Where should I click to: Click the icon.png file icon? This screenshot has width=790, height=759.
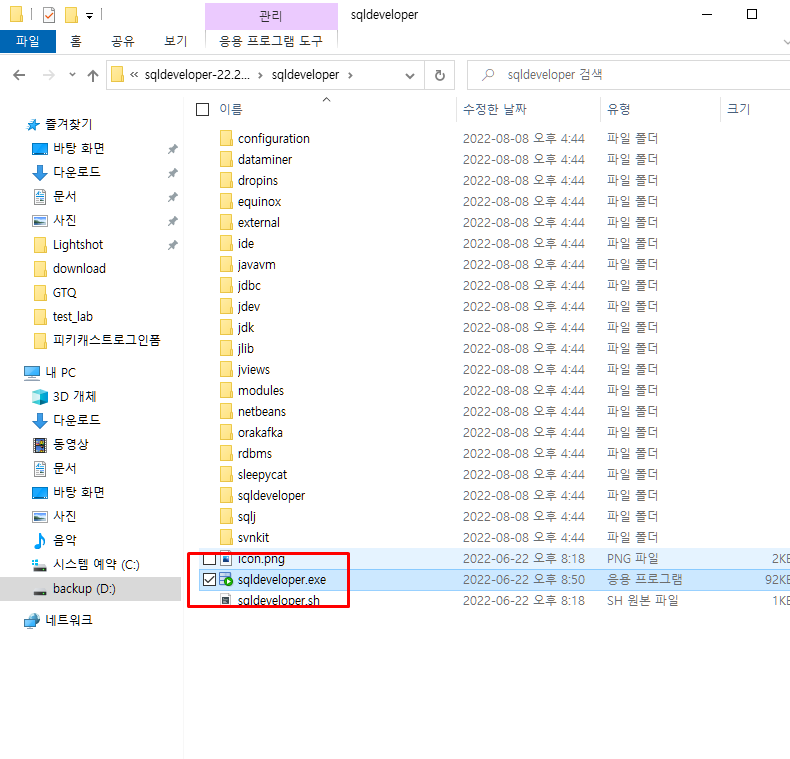pos(226,558)
